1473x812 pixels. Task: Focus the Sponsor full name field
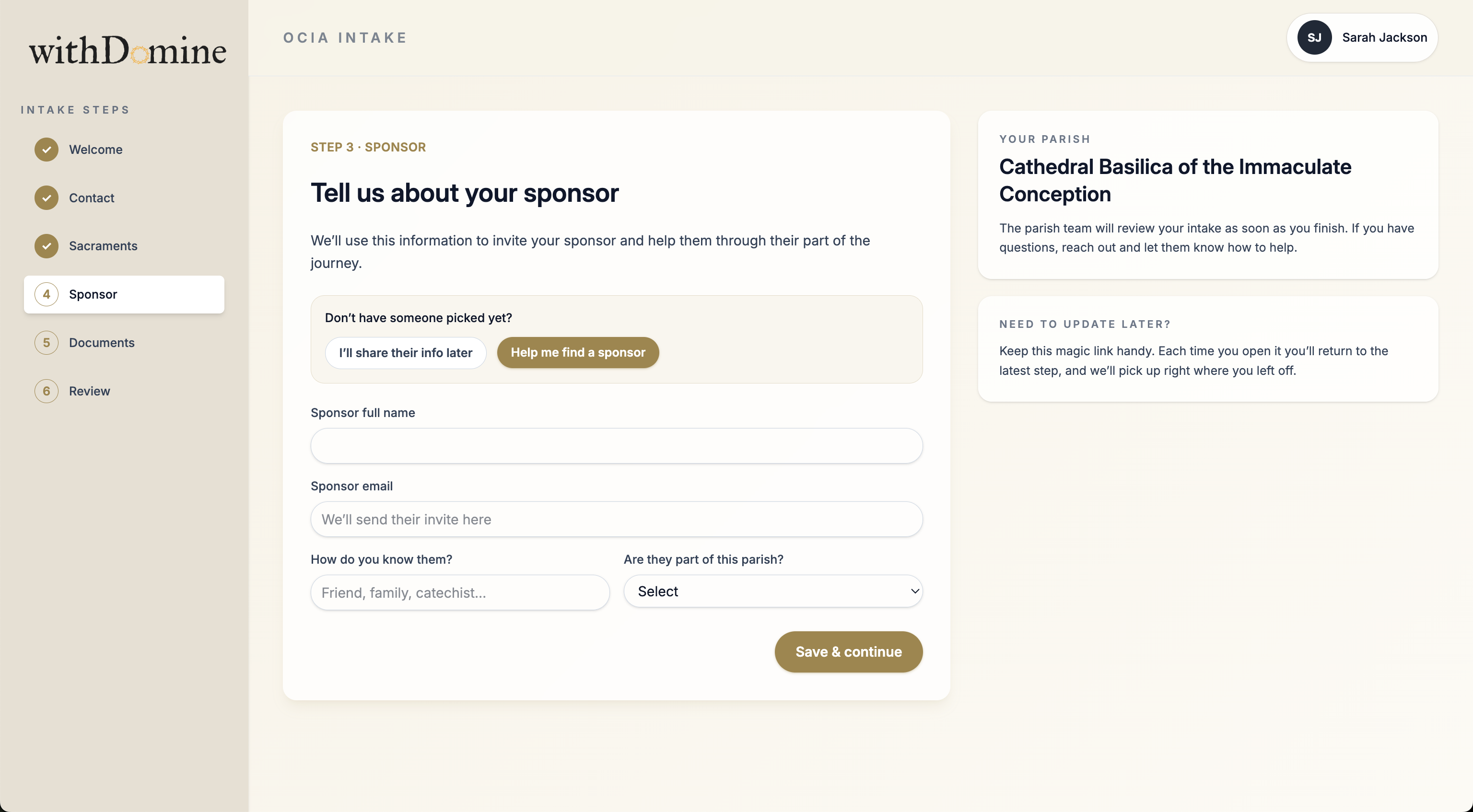point(616,446)
